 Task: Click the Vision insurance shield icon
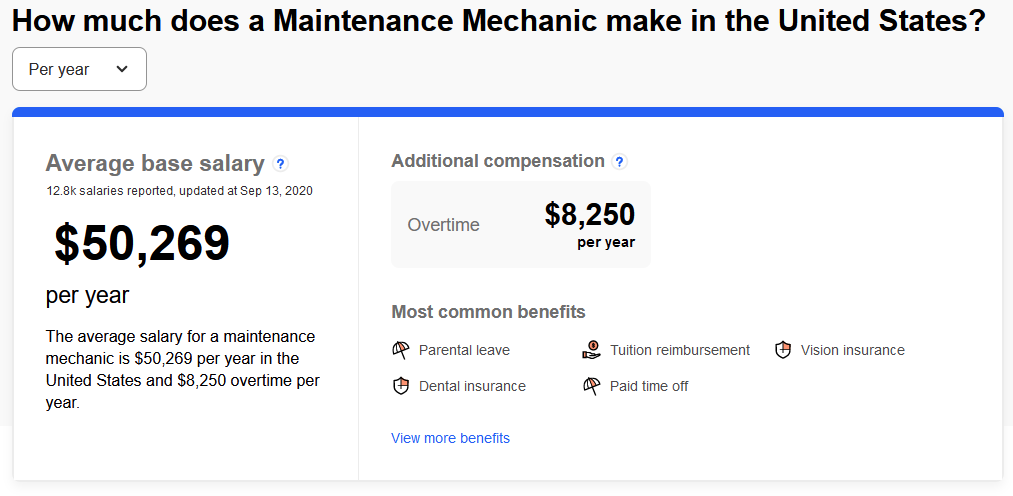point(783,350)
